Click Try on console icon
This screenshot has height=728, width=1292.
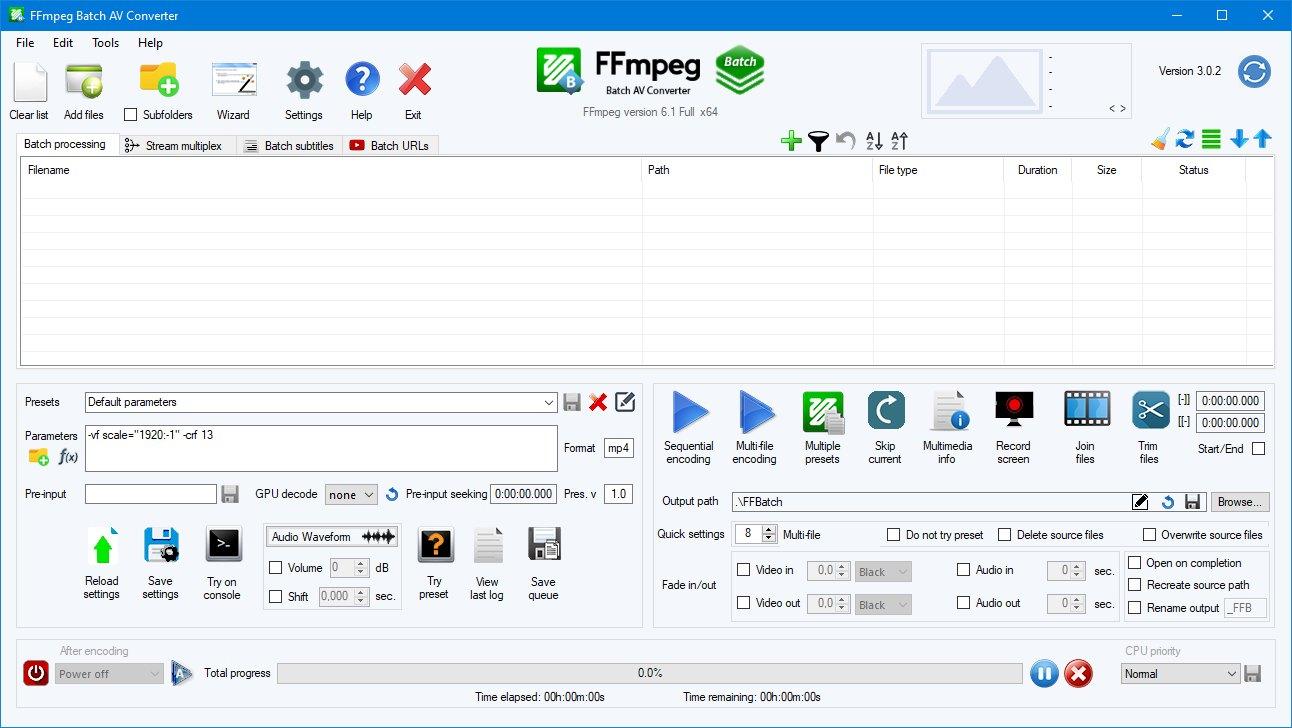tap(223, 545)
